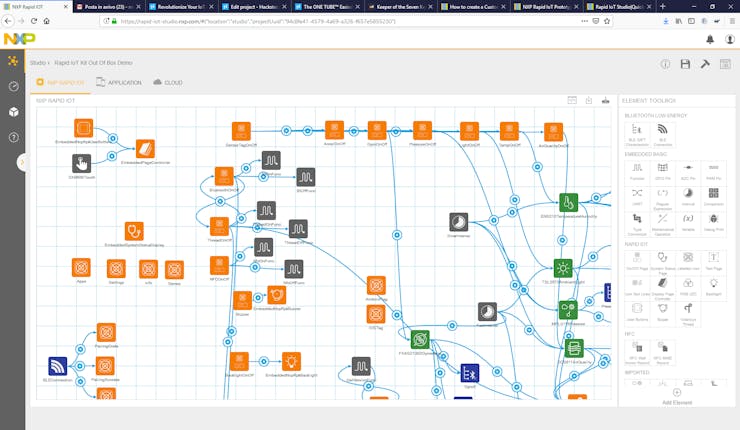This screenshot has height=430, width=740.
Task: Pick Mathematical Operation element in toolbox
Action: pyautogui.click(x=663, y=224)
